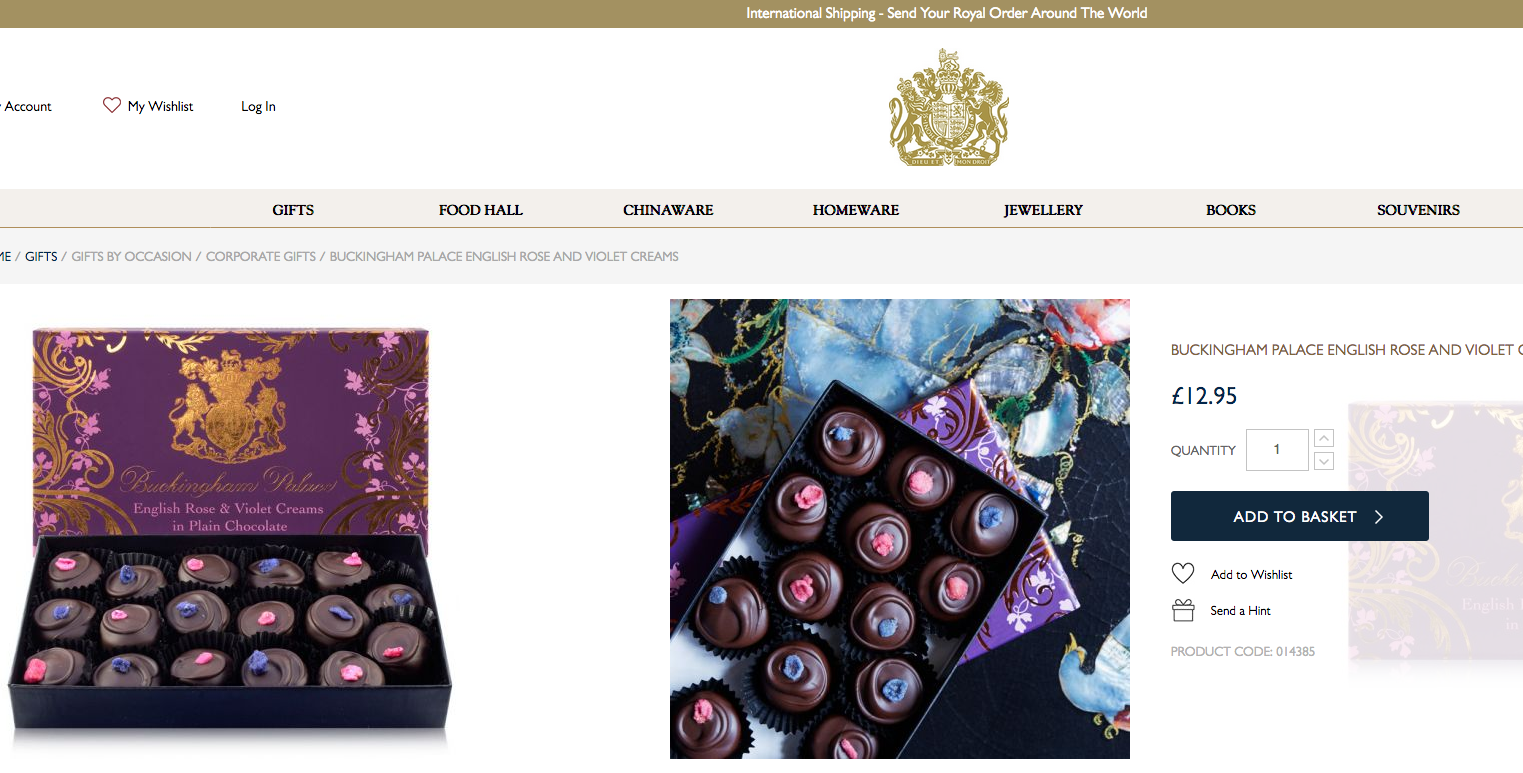Go to Corporate Gifts breadcrumb

[261, 256]
